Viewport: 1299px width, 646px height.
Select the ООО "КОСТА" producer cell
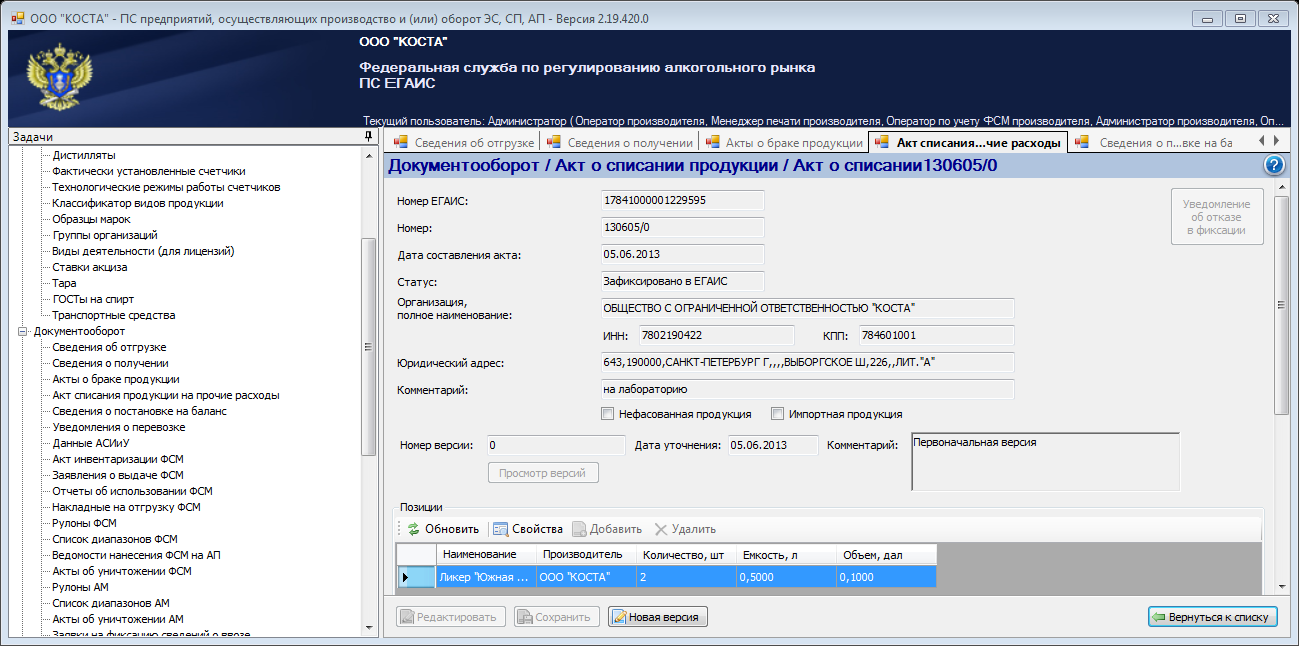point(586,577)
